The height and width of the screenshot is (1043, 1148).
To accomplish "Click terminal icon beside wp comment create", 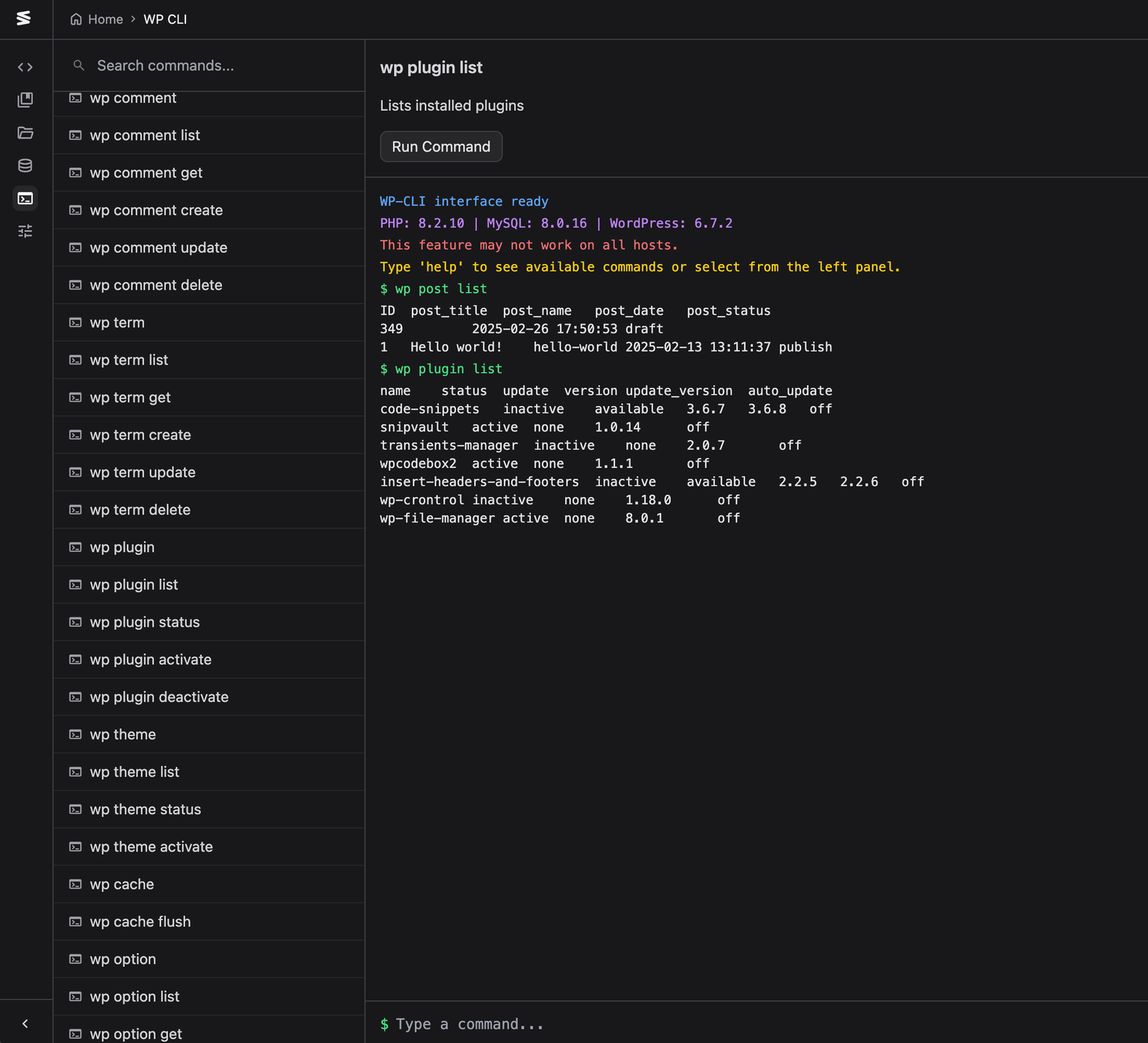I will coord(75,210).
